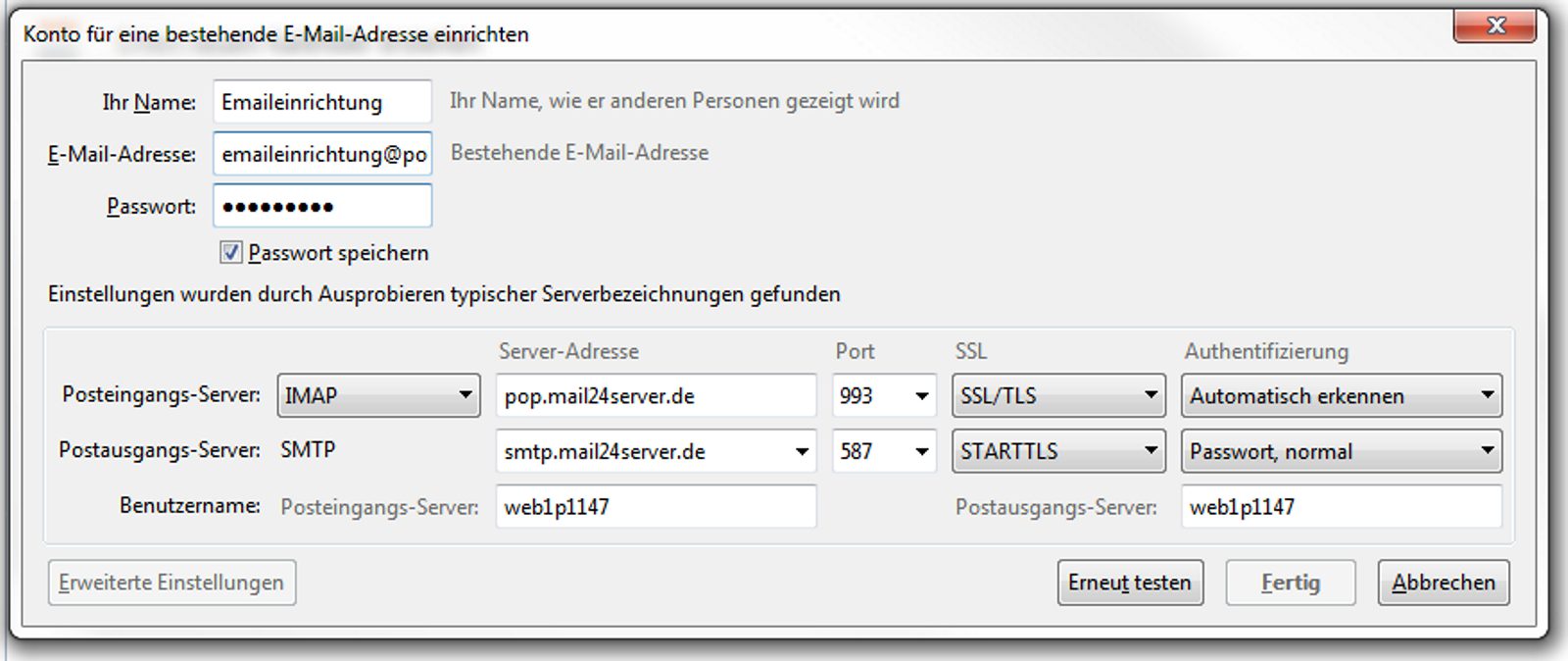Viewport: 1568px width, 661px height.
Task: Edit the pop.mail24server.de server address field
Action: pos(655,395)
